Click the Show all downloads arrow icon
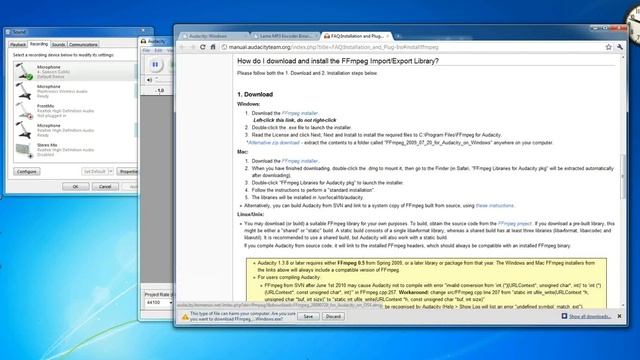 click(x=564, y=316)
